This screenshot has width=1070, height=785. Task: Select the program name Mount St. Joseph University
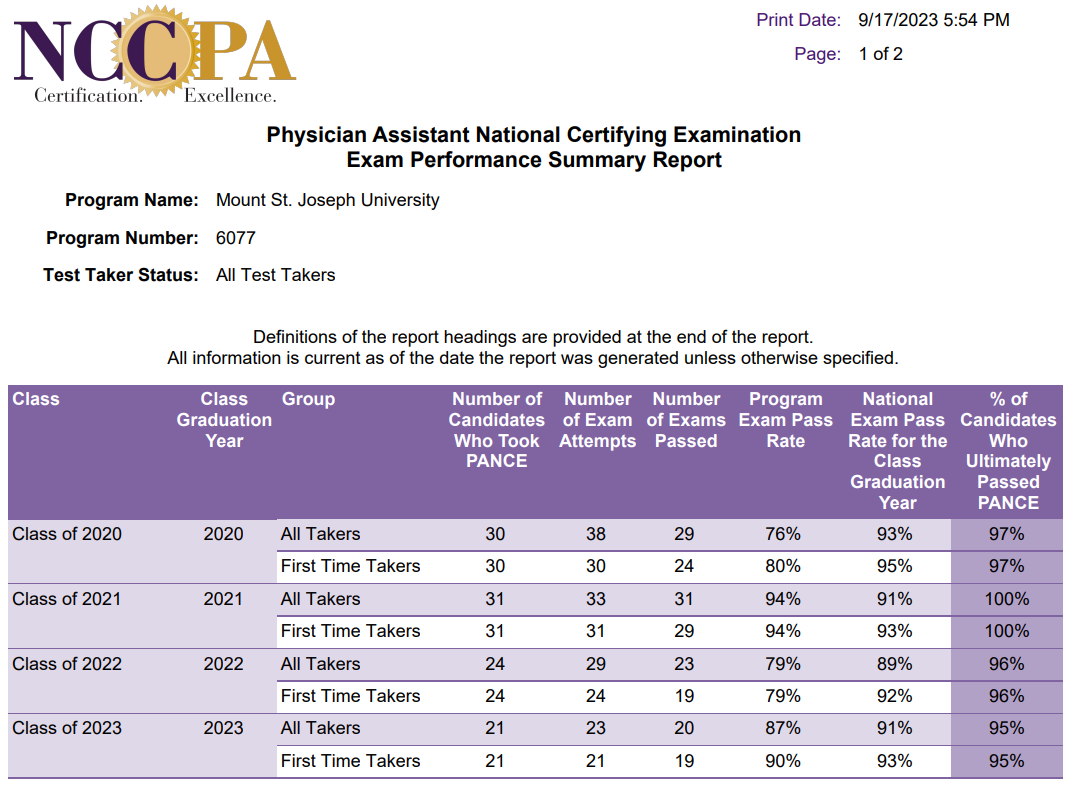point(327,200)
